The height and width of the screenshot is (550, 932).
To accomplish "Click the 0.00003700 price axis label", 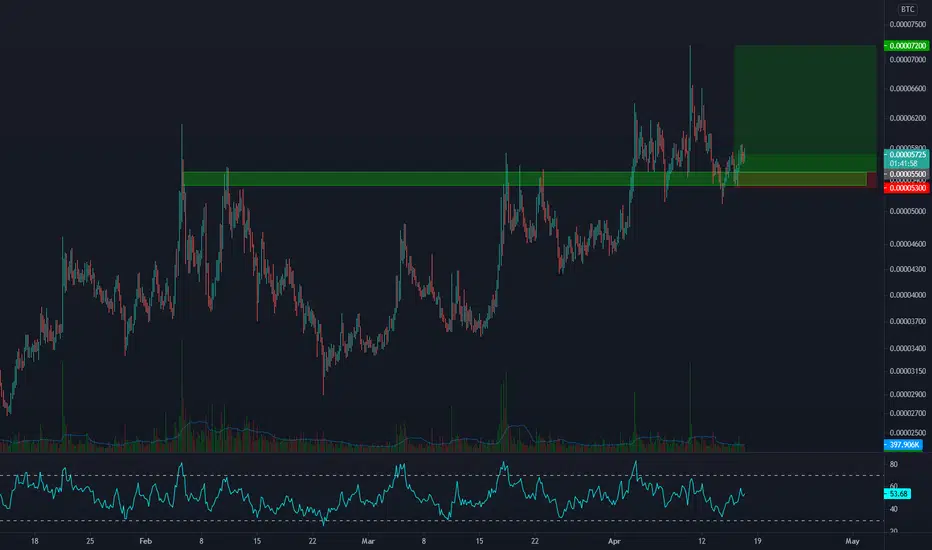I will (908, 321).
